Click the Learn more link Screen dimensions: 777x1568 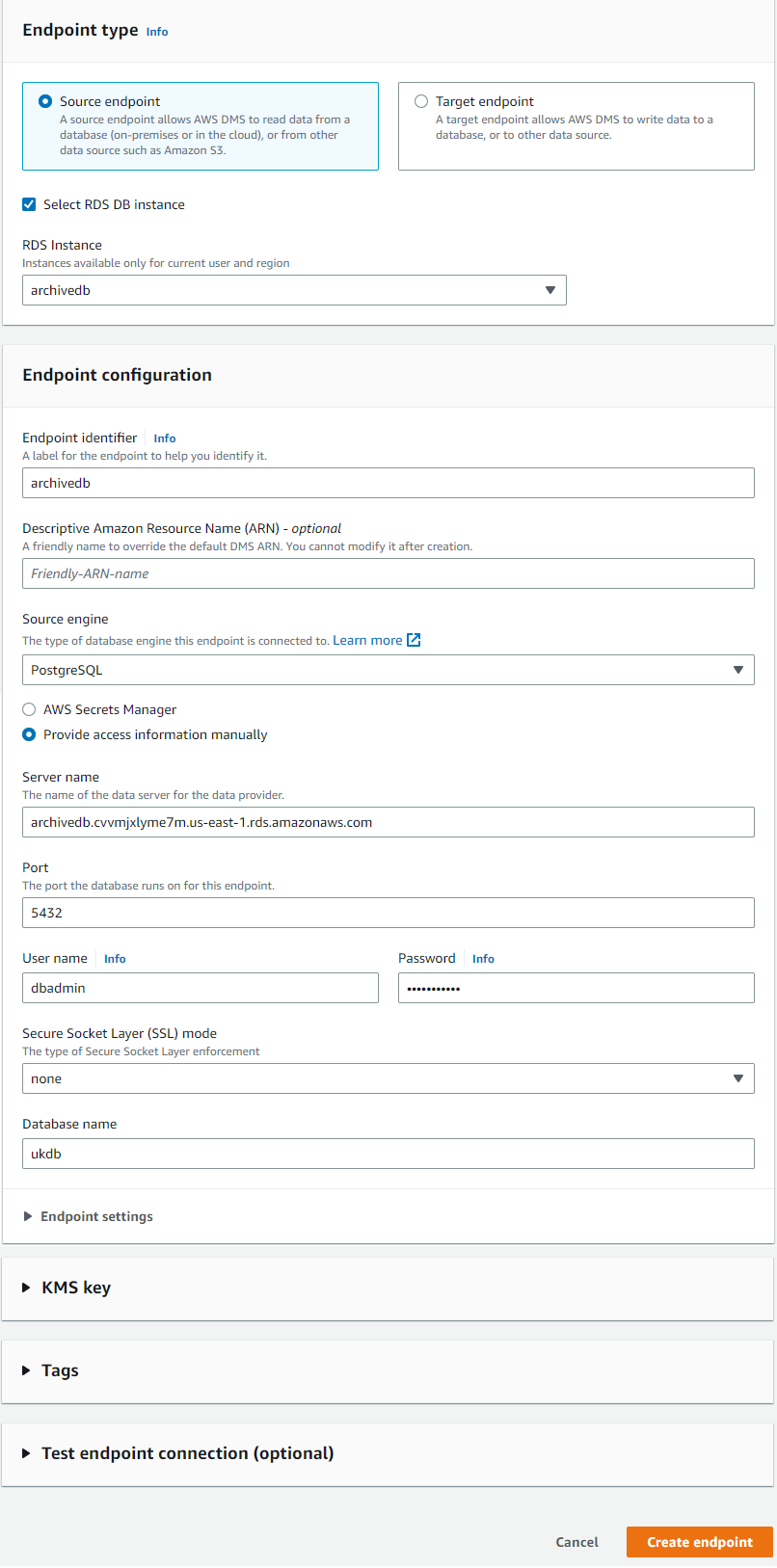pyautogui.click(x=367, y=640)
